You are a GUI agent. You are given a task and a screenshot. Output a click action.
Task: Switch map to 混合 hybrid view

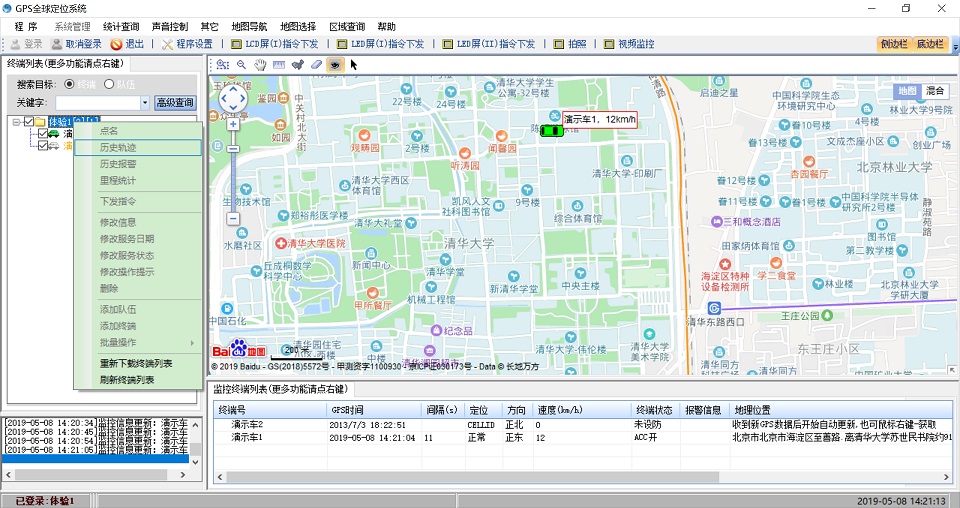[935, 91]
